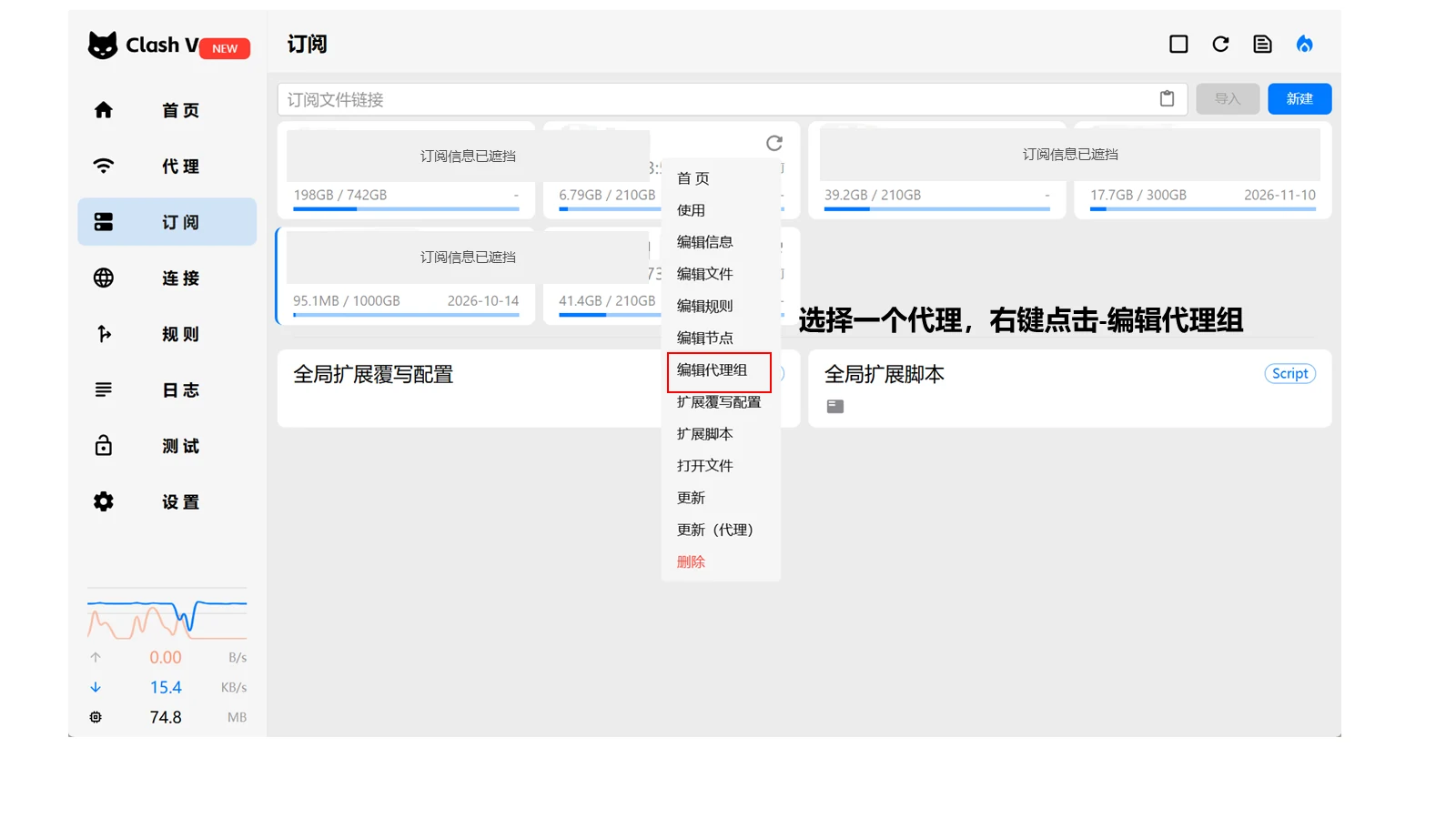Refresh the profile card with circular arrow

[774, 143]
